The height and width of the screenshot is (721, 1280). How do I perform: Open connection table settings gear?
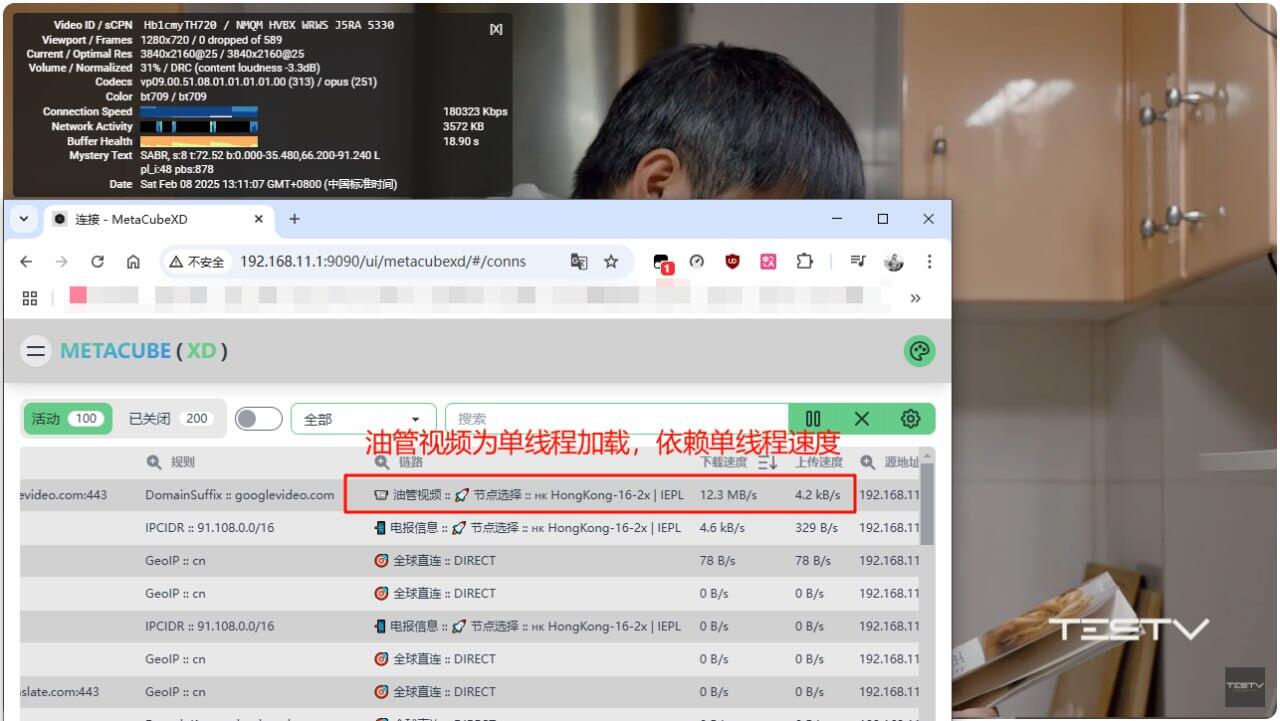click(910, 419)
